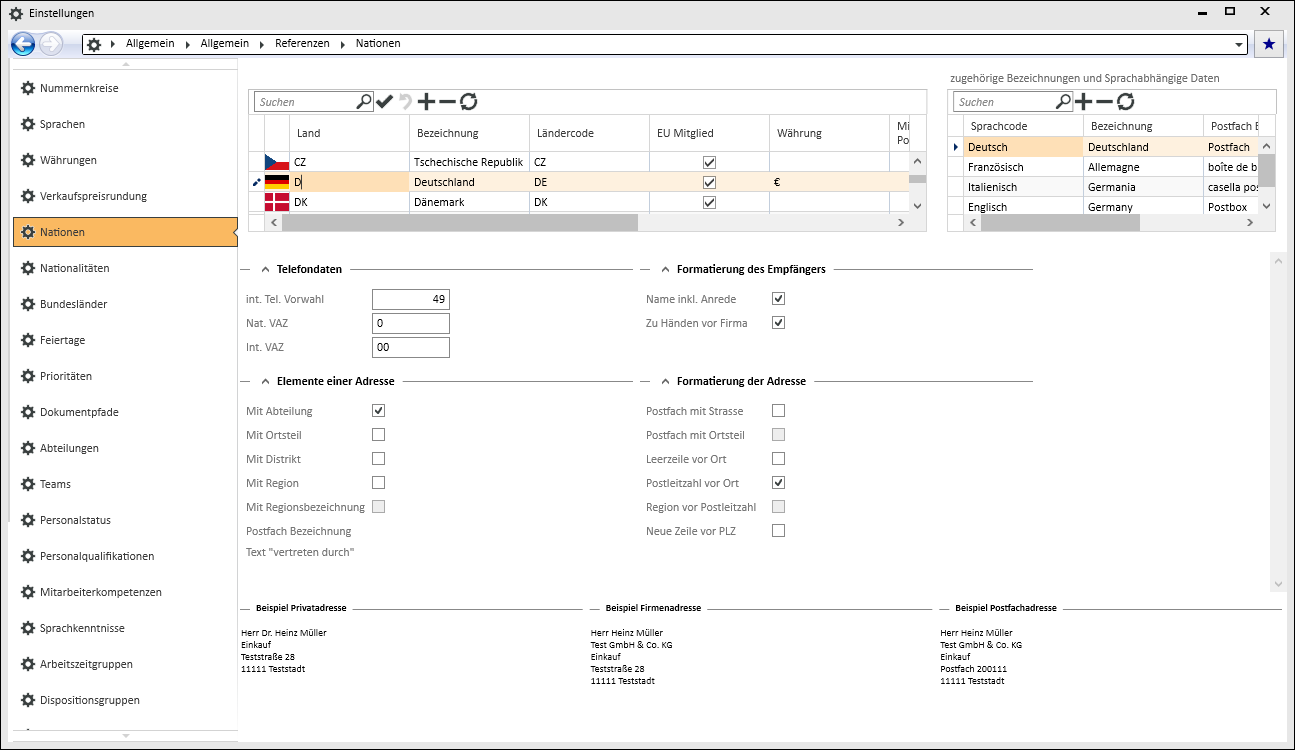The image size is (1295, 750).
Task: Switch to Nationalitäten
Action: pyautogui.click(x=125, y=268)
